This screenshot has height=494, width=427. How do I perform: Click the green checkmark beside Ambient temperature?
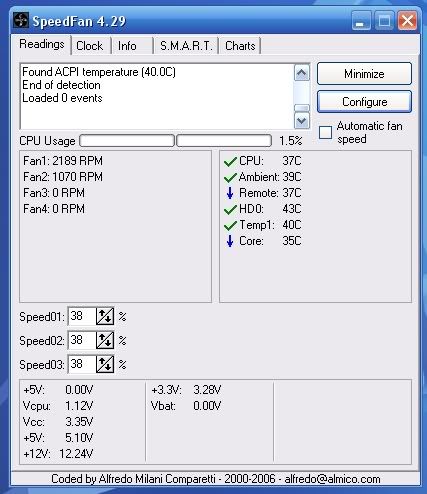pyautogui.click(x=230, y=178)
